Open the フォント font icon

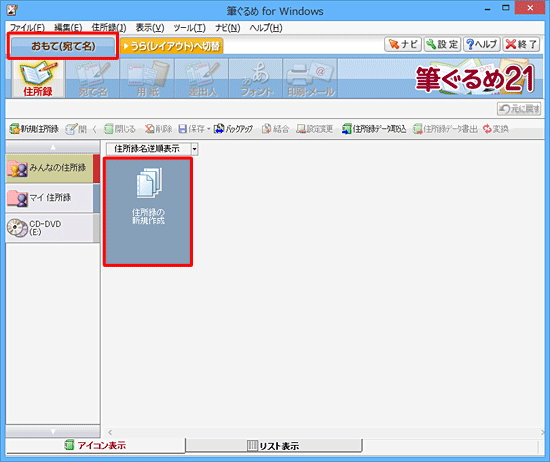(x=256, y=79)
